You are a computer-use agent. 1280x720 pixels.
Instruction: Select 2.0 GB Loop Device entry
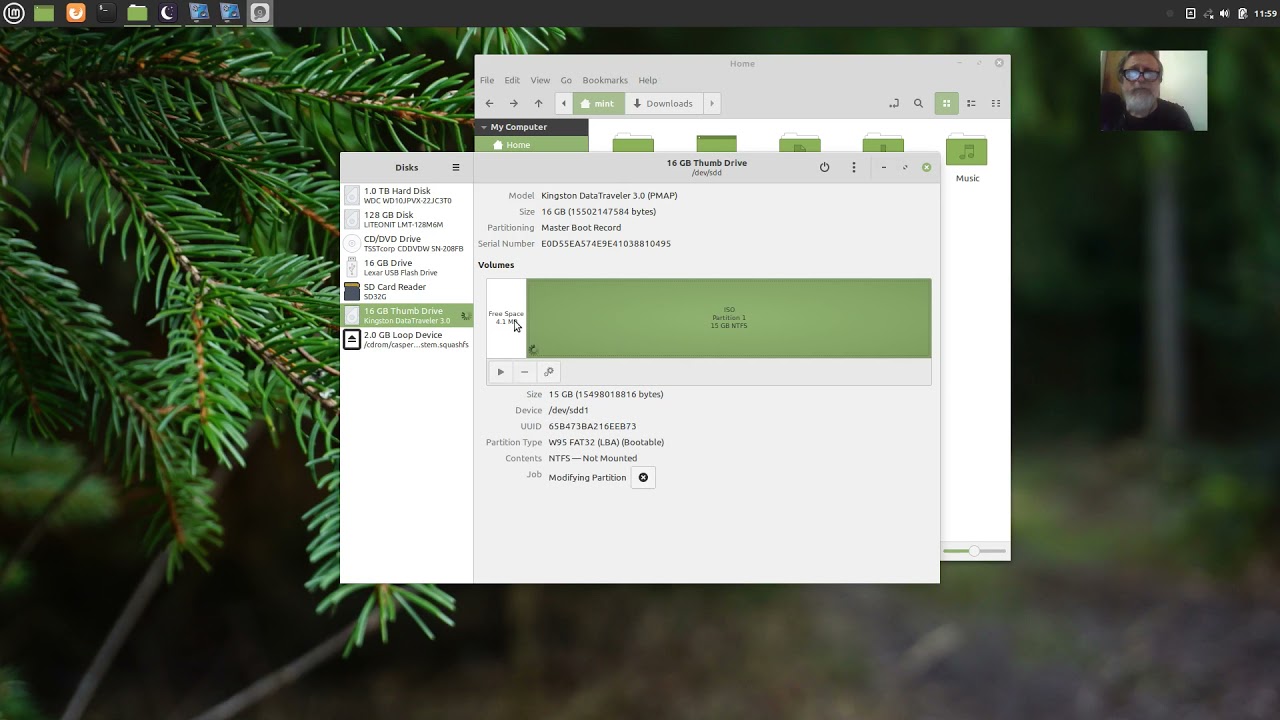click(407, 339)
